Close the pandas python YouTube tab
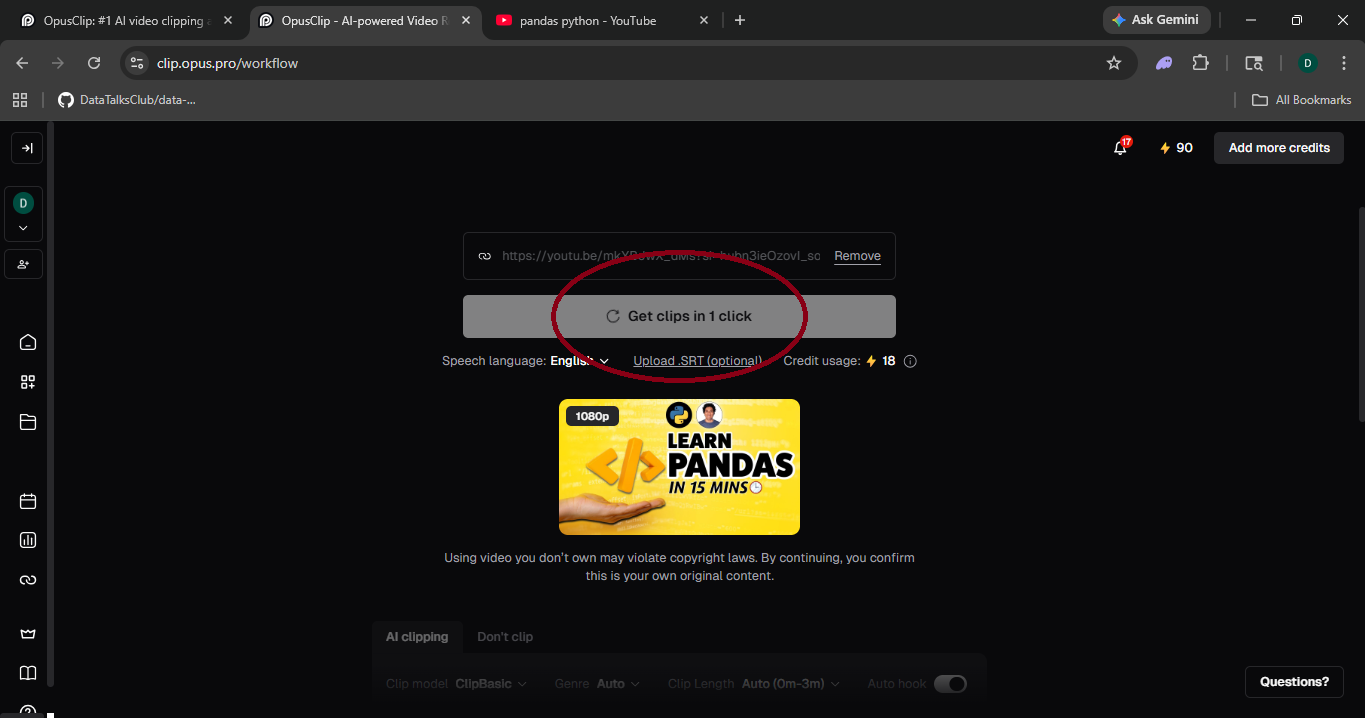This screenshot has width=1365, height=718. pyautogui.click(x=704, y=20)
